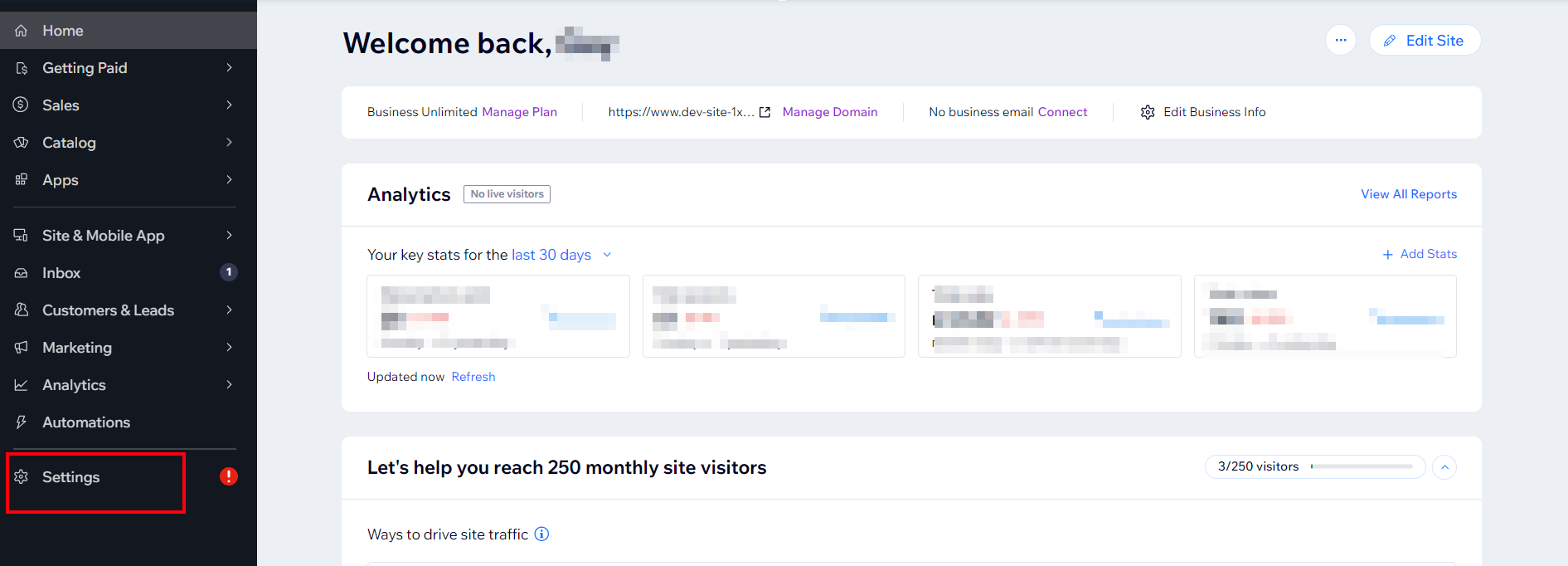Collapse the monthly site visitors section
This screenshot has height=566, width=1568.
click(1444, 467)
